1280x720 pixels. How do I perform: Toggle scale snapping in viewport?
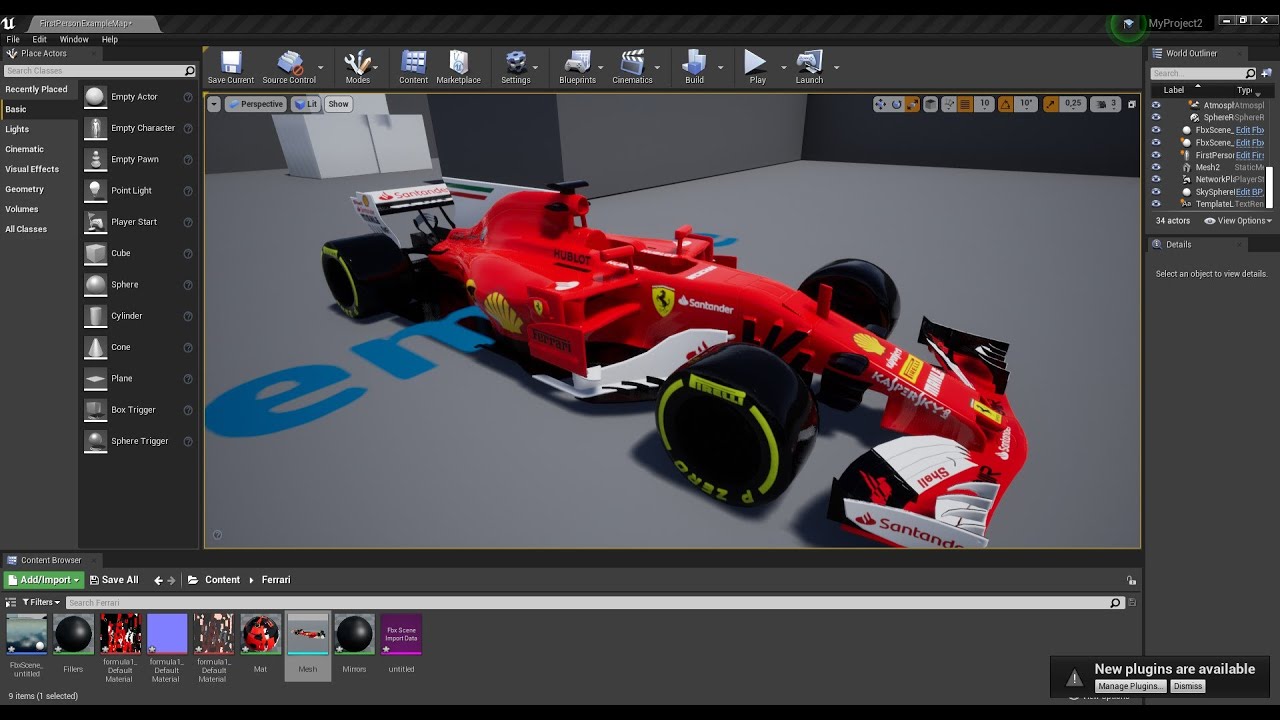tap(1051, 104)
